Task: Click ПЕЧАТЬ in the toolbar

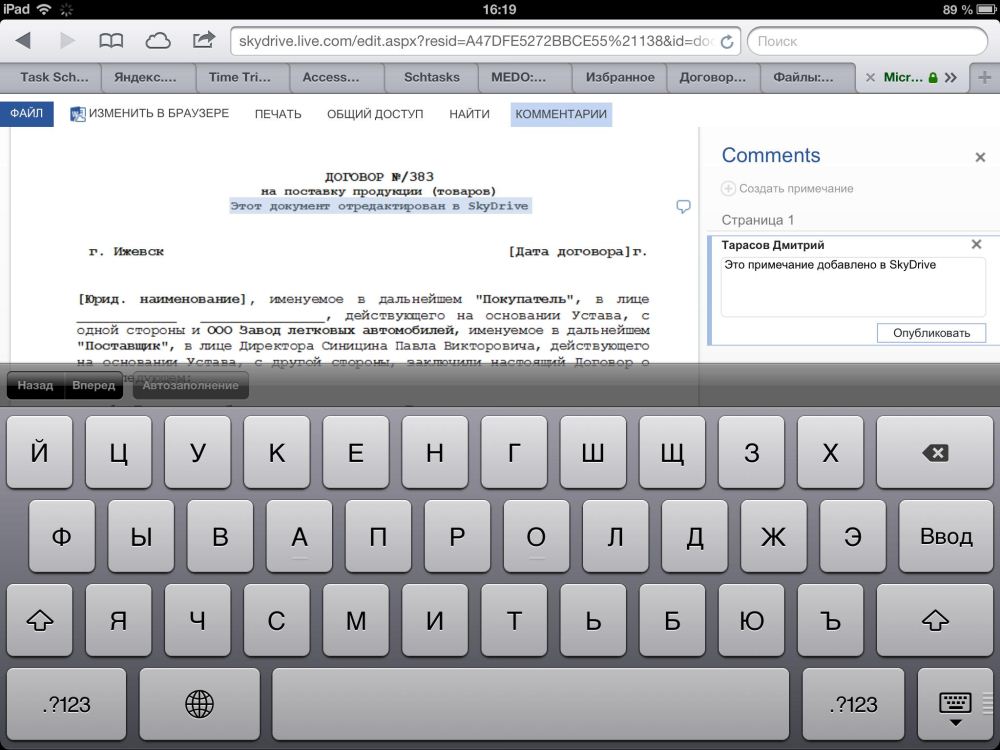Action: coord(278,114)
